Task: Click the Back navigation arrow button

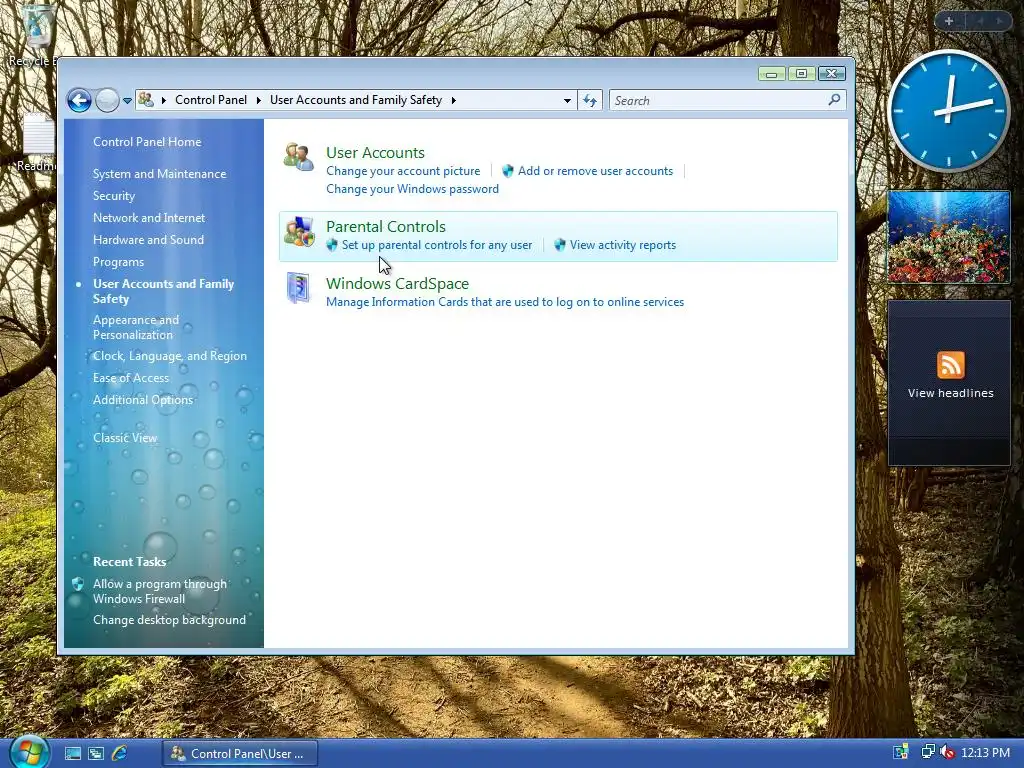Action: (x=79, y=101)
